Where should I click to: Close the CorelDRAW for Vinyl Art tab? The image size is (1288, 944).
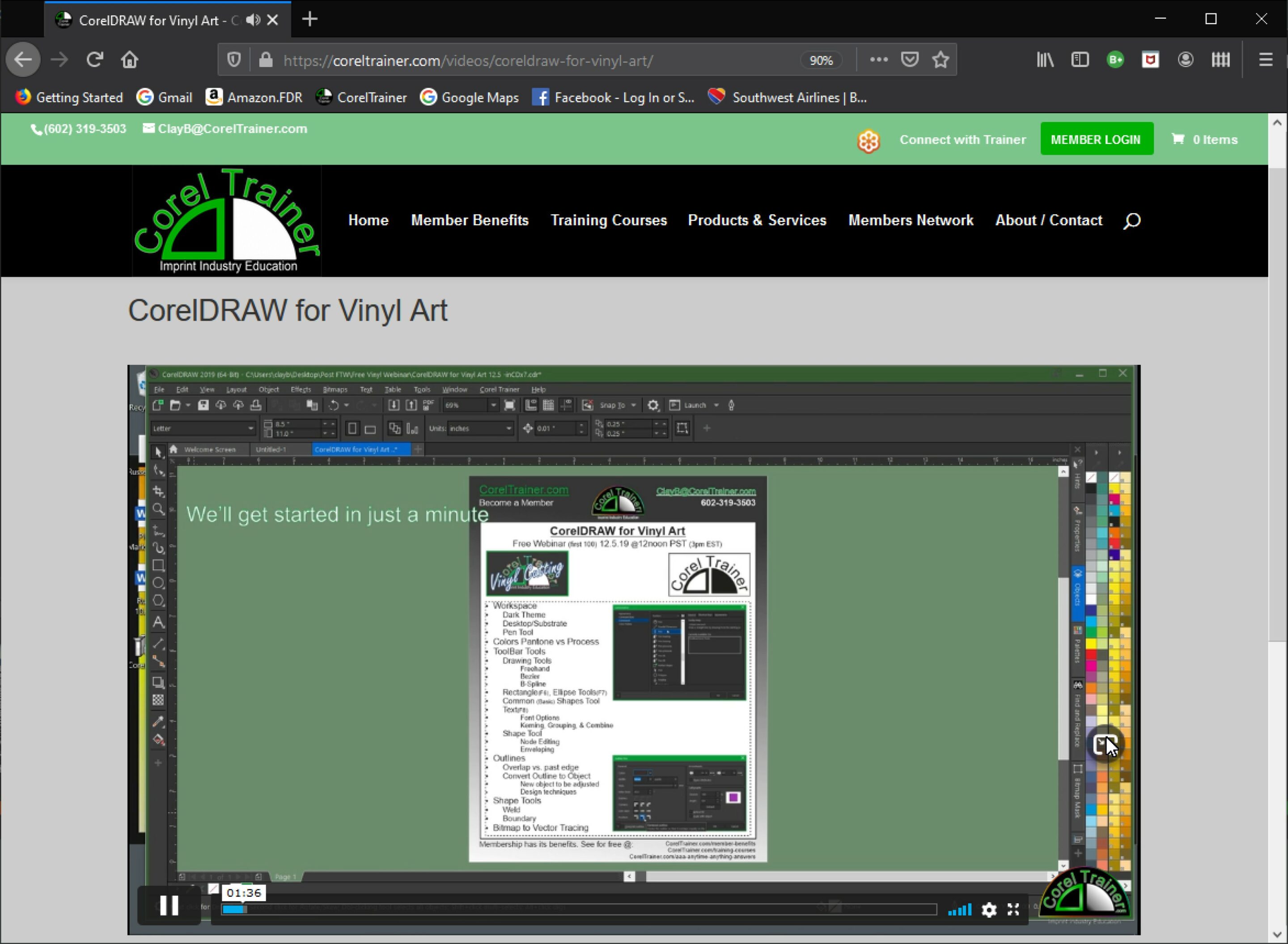pos(273,20)
